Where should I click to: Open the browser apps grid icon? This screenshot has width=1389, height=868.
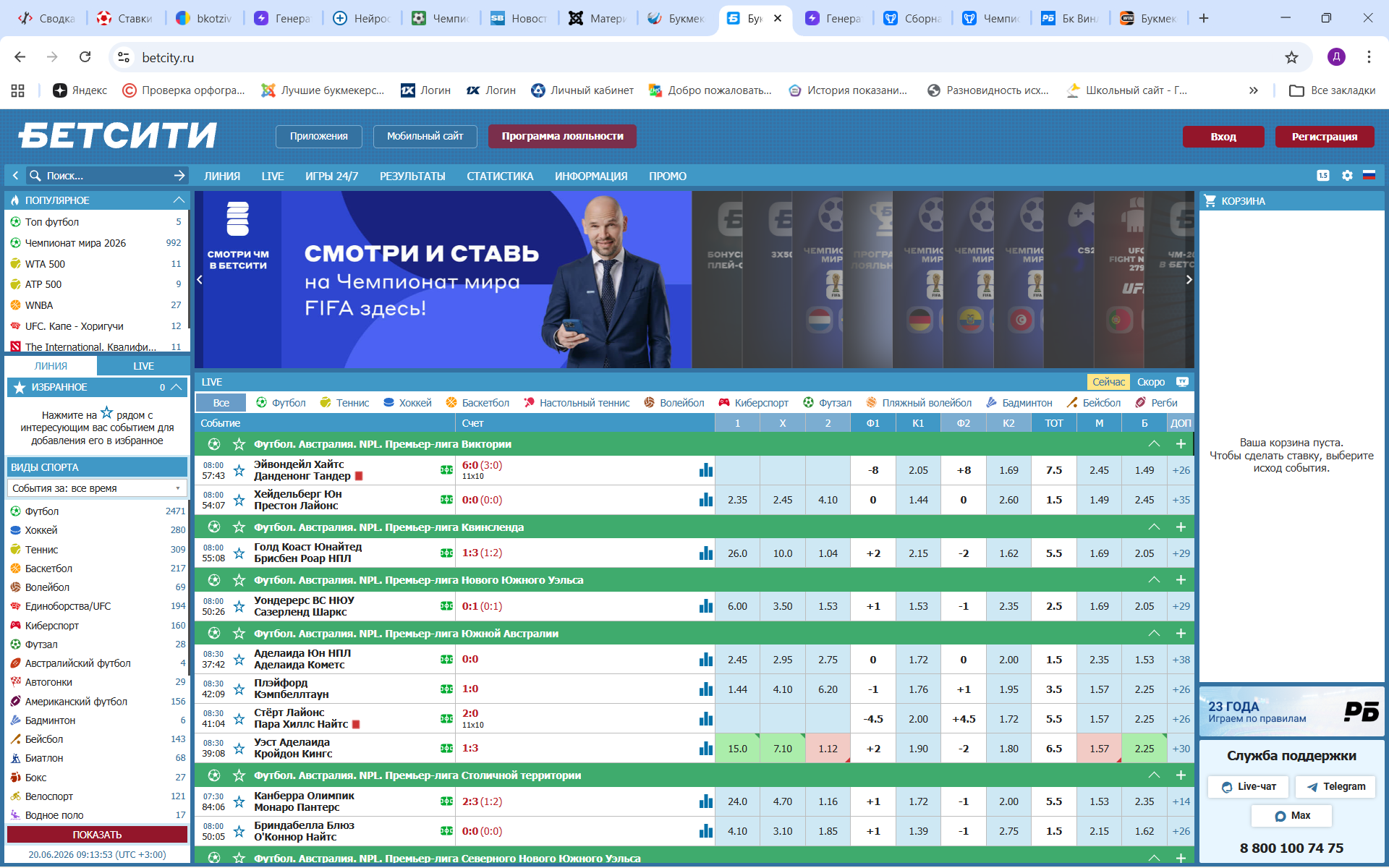click(18, 90)
